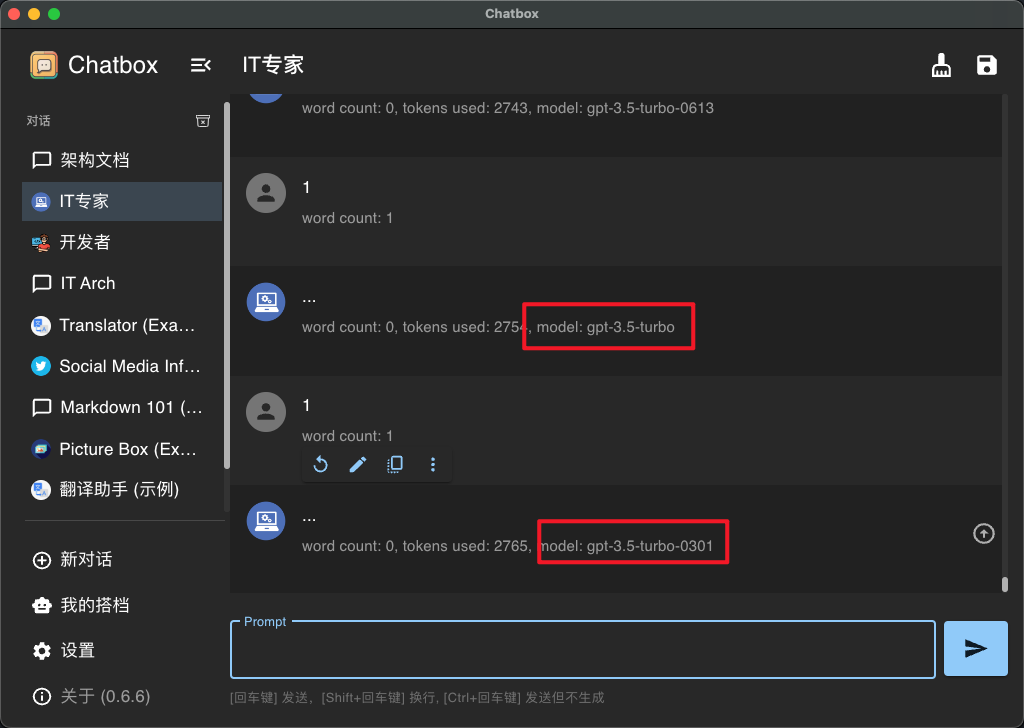Edit the user message using the pencil icon
This screenshot has height=728, width=1024.
point(358,464)
